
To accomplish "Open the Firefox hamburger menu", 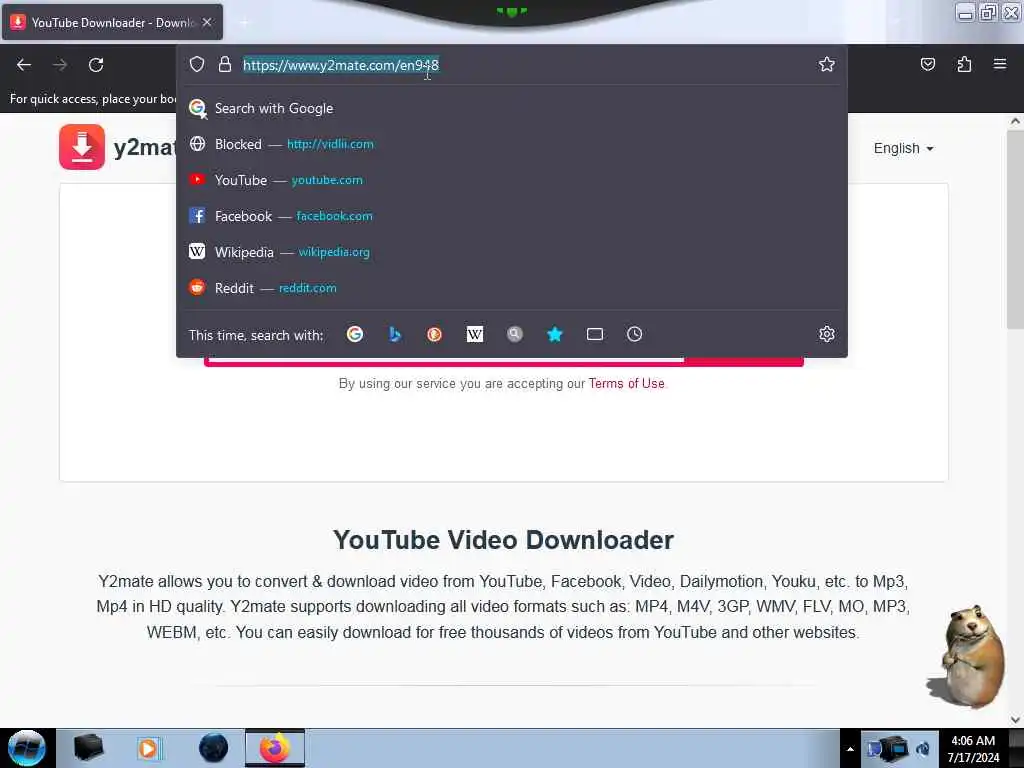I will [x=1000, y=64].
